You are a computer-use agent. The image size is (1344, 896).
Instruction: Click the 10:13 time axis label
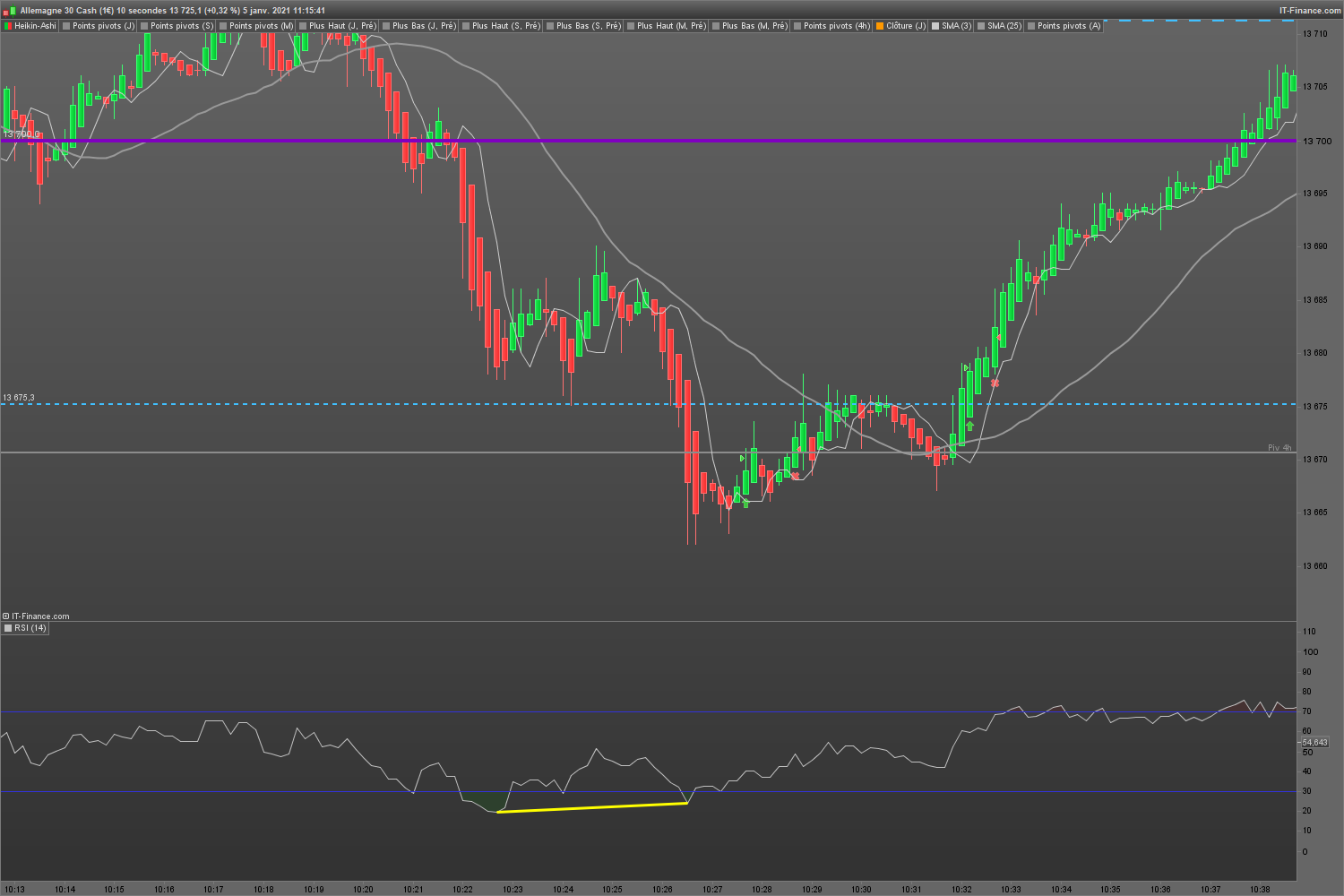(x=15, y=890)
